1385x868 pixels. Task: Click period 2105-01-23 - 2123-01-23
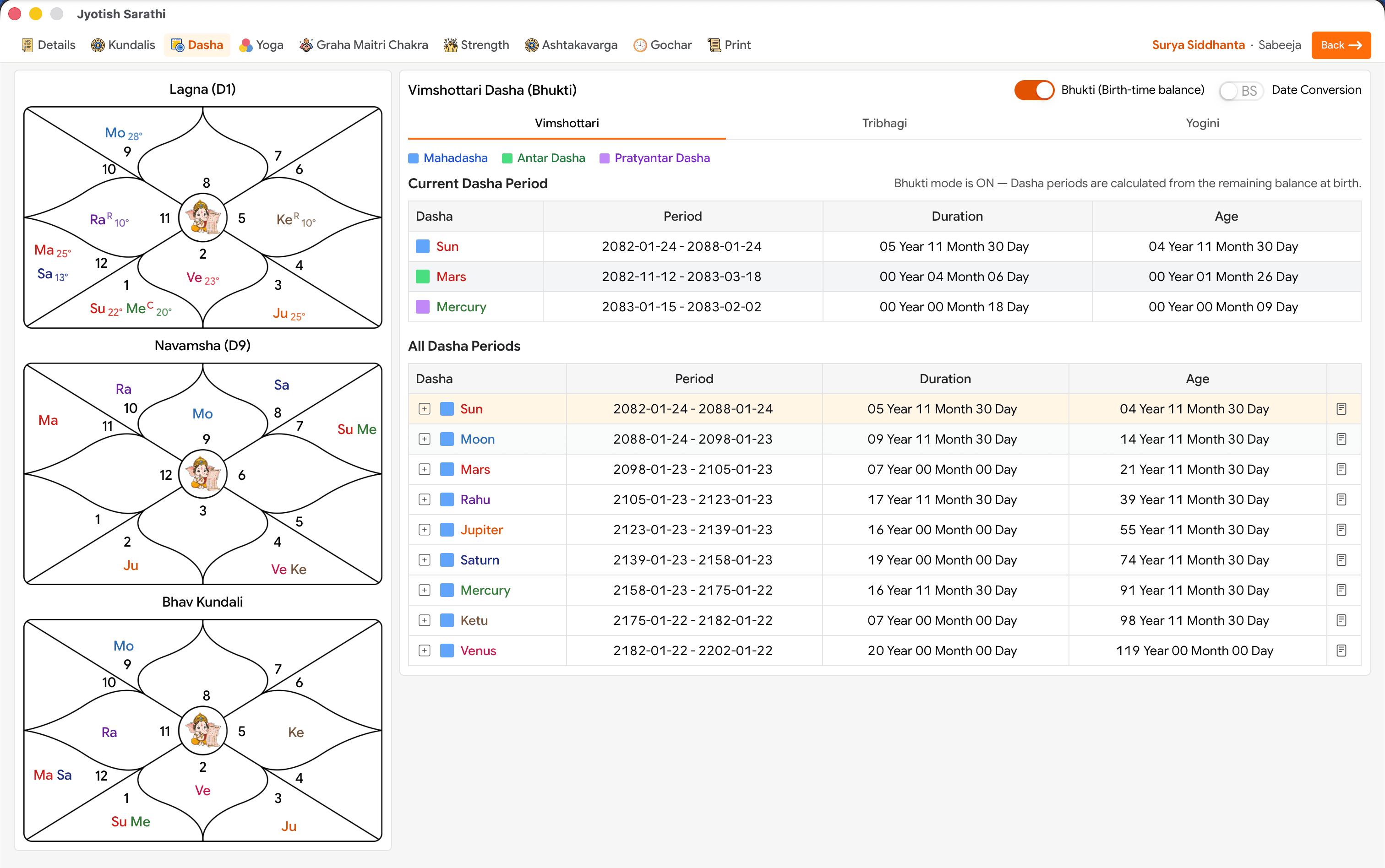click(x=693, y=499)
